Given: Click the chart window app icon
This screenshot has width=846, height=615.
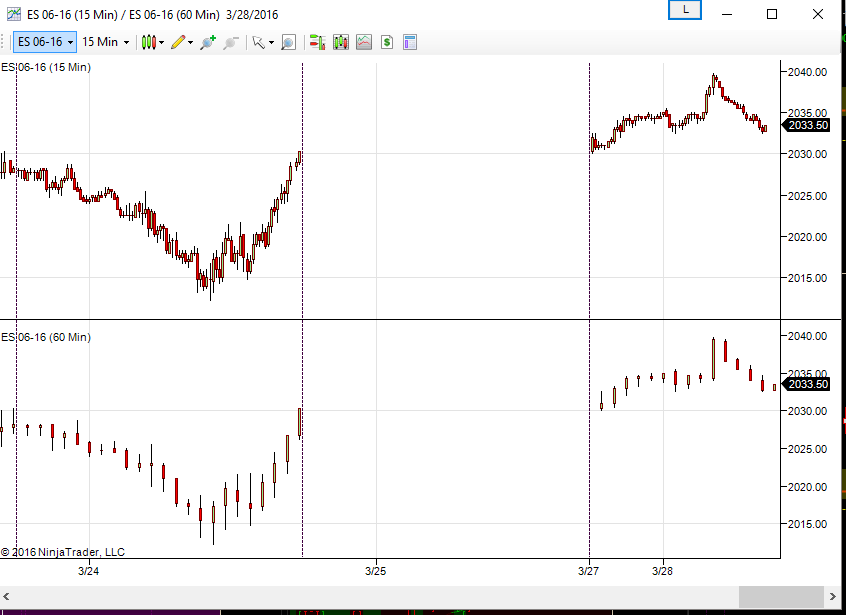Looking at the screenshot, I should (x=13, y=14).
